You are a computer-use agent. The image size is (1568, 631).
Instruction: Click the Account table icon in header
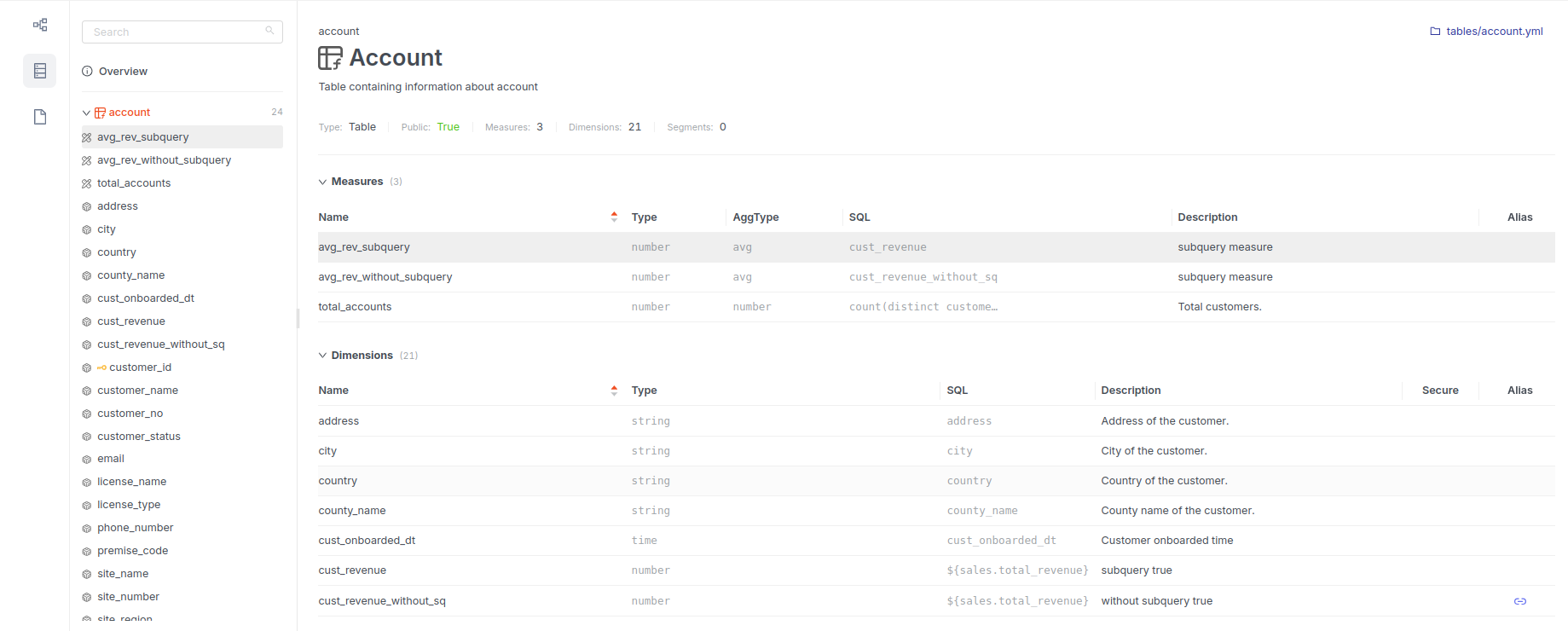tap(331, 58)
